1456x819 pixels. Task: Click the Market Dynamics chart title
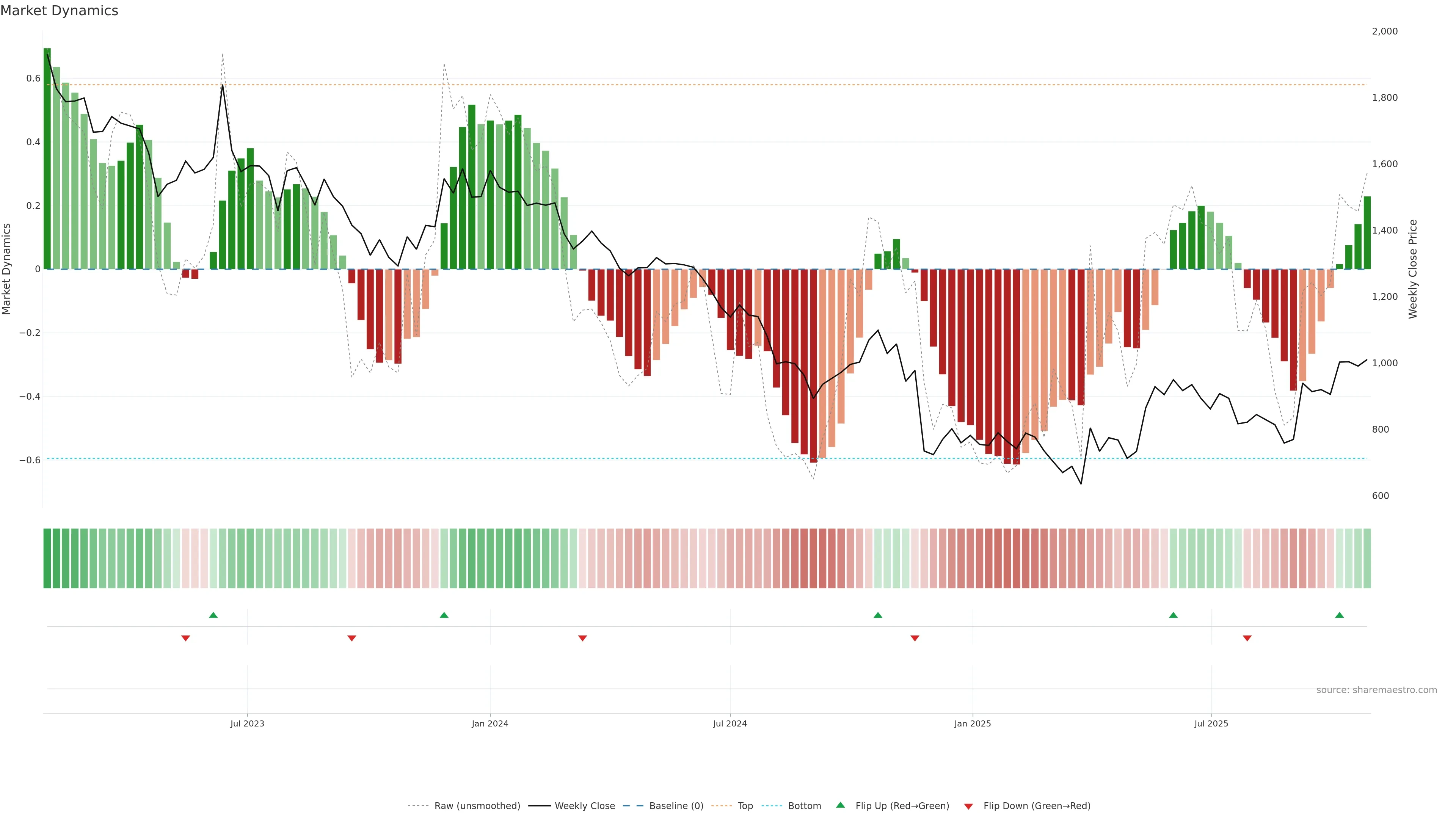60,11
